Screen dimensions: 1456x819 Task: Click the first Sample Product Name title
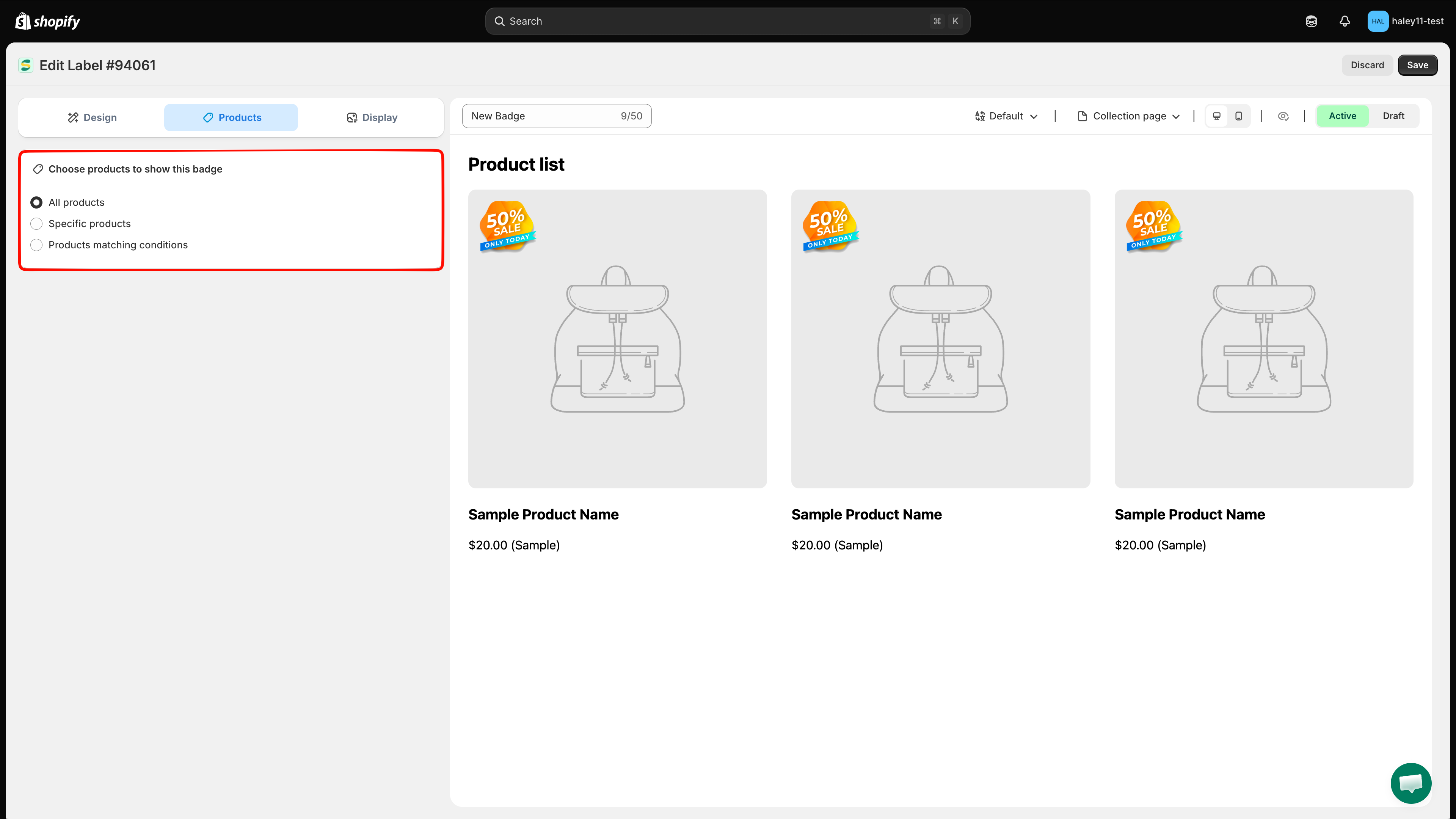point(543,515)
